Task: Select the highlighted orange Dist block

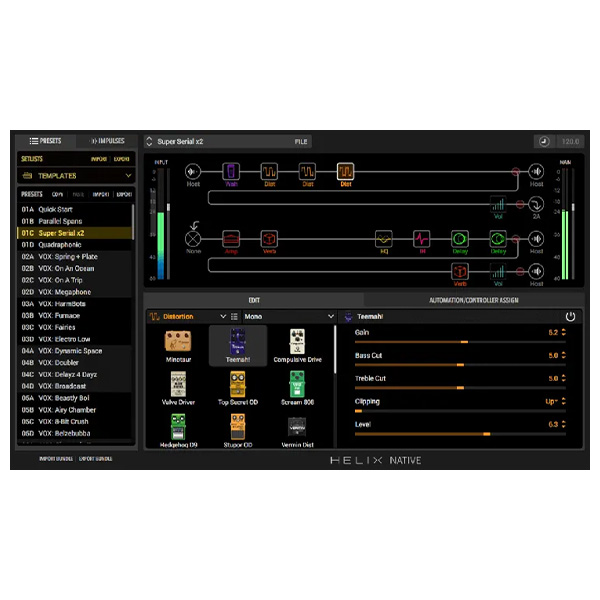Action: pos(346,171)
